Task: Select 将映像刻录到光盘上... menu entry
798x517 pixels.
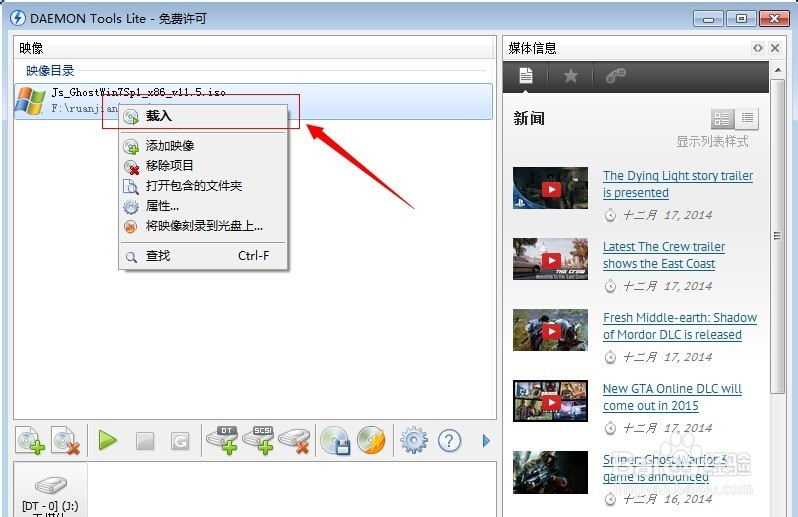Action: [203, 226]
